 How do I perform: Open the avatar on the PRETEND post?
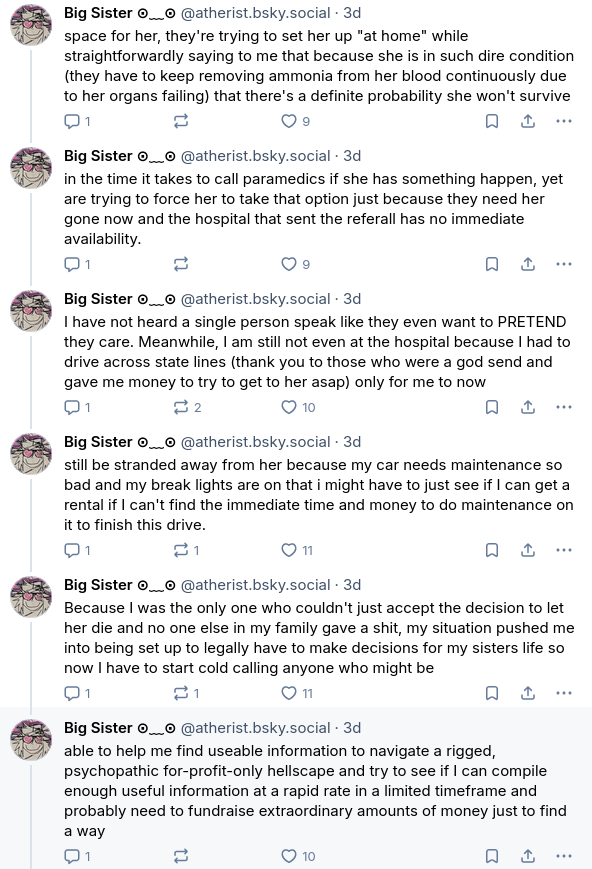coord(32,311)
